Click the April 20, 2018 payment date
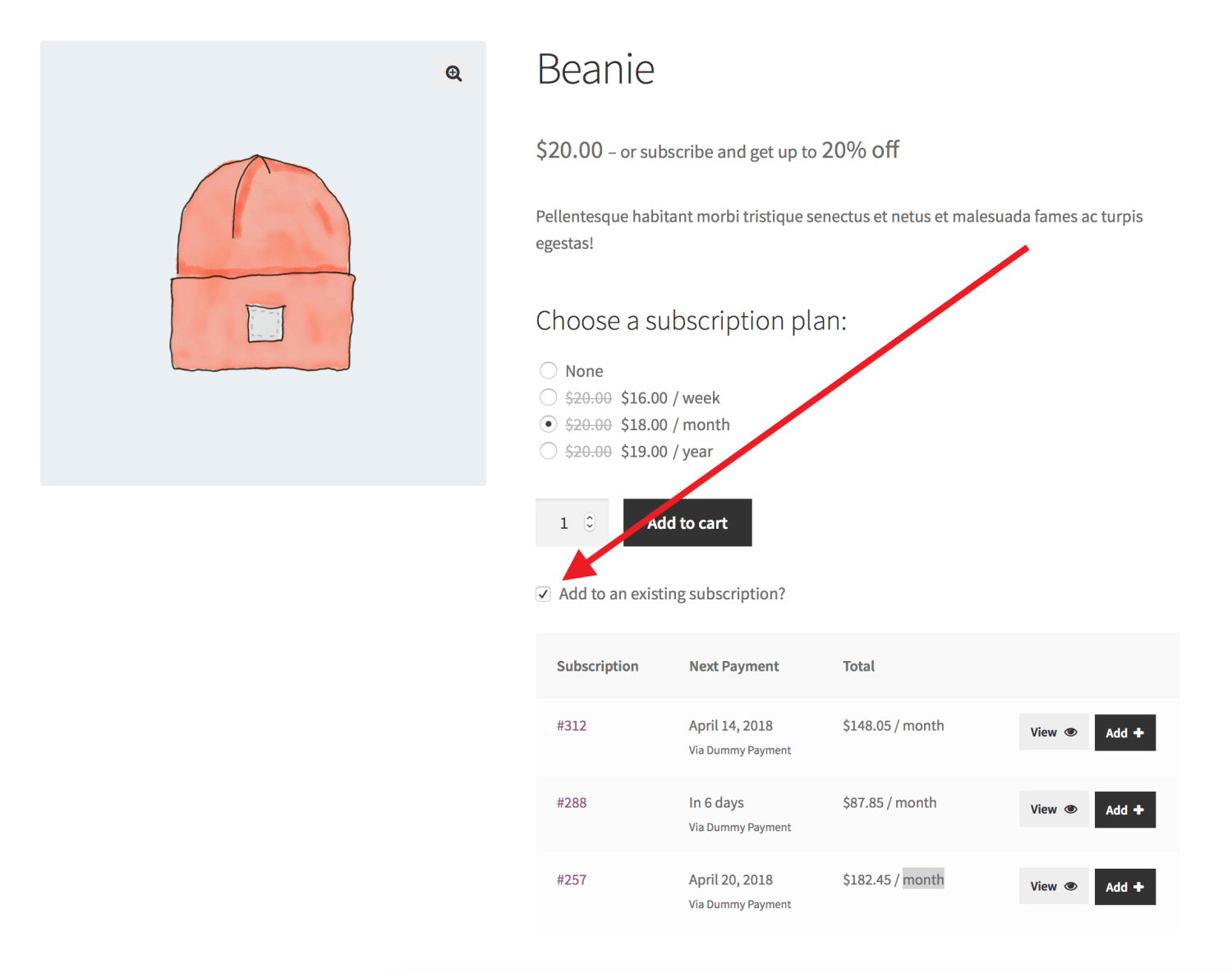This screenshot has height=973, width=1232. pos(731,880)
